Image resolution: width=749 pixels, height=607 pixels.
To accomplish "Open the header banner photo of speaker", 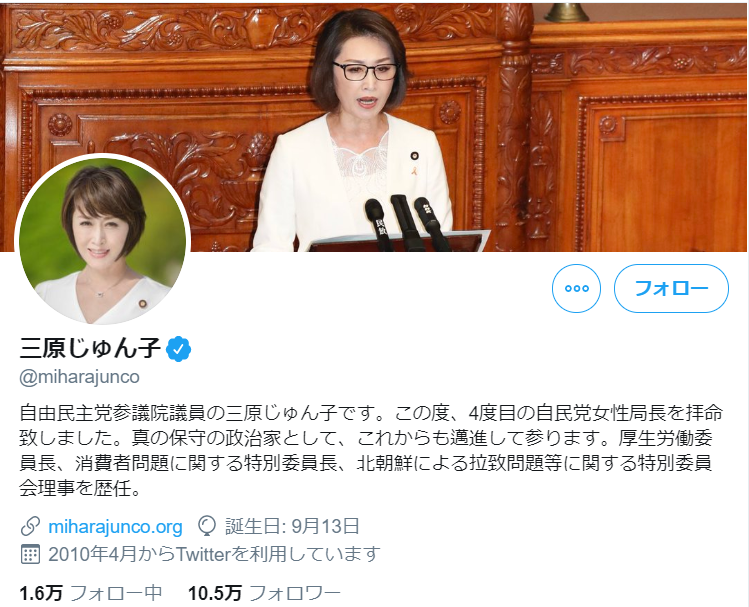I will pos(374,126).
